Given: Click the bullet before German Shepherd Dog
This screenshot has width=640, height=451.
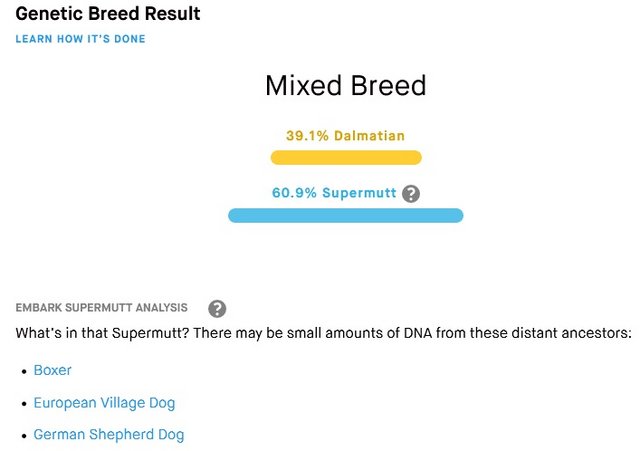Looking at the screenshot, I should click(25, 436).
